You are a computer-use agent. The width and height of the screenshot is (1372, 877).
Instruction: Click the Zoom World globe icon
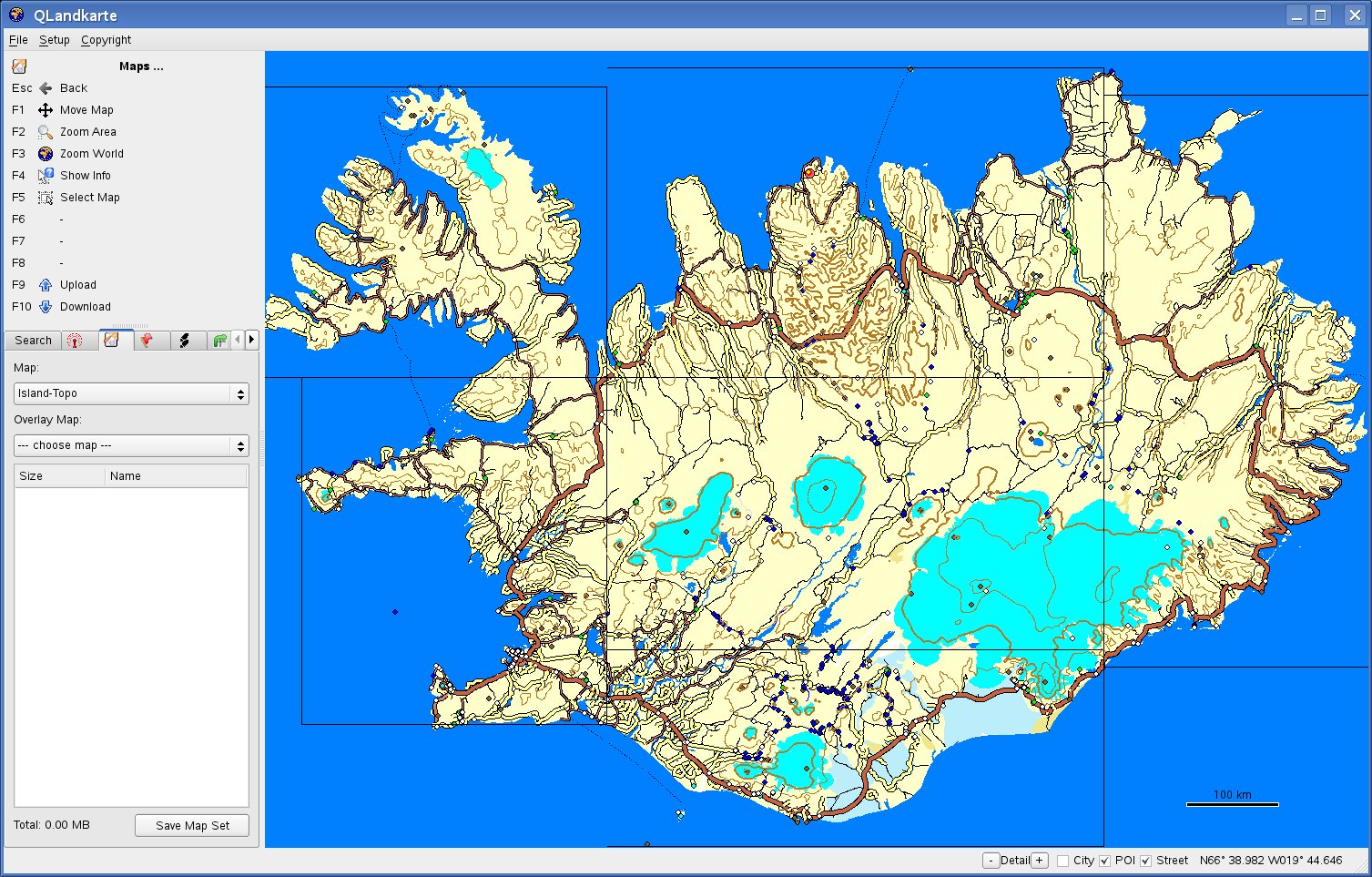pos(46,154)
